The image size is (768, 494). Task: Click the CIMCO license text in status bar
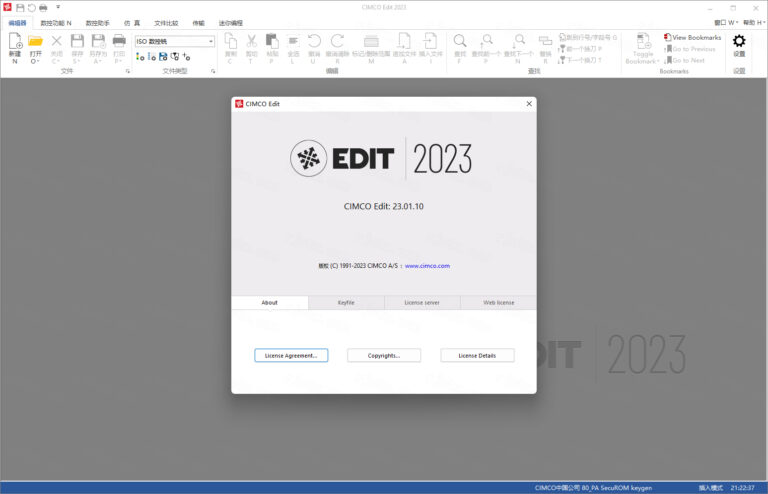(x=593, y=488)
